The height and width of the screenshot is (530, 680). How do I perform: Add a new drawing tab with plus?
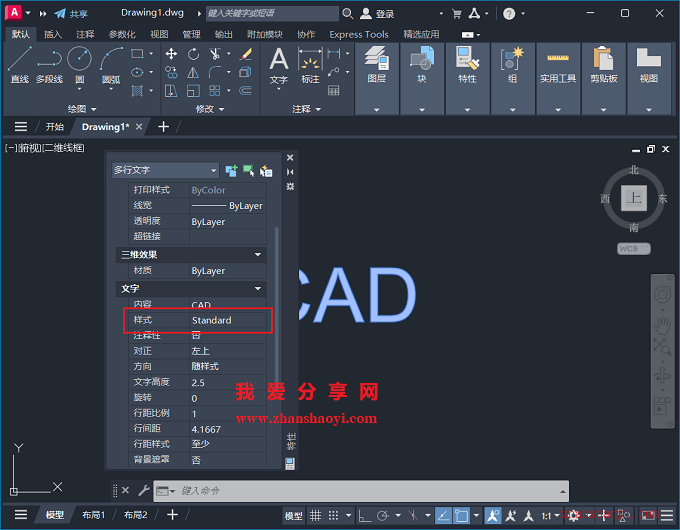tap(163, 127)
